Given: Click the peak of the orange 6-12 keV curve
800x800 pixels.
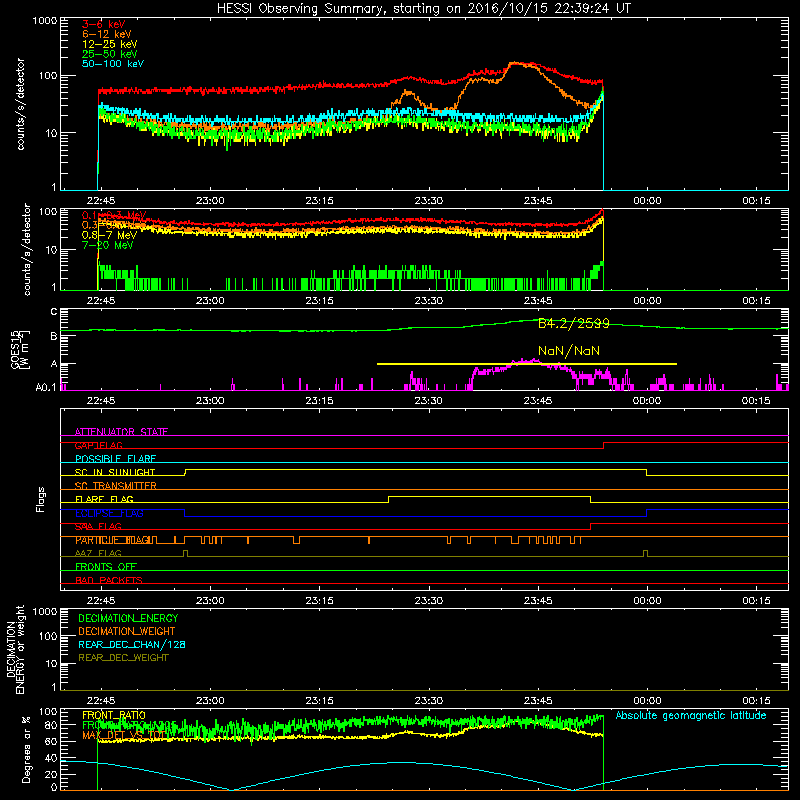Looking at the screenshot, I should (515, 64).
